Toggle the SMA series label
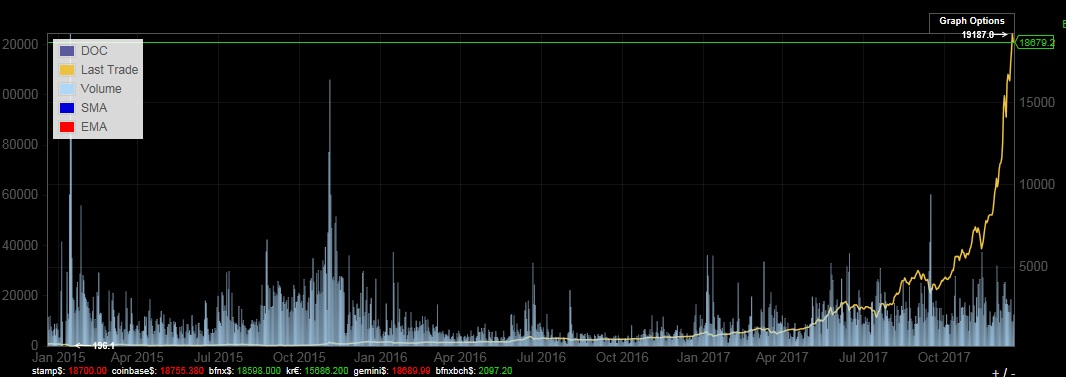Image resolution: width=1066 pixels, height=377 pixels. coord(93,108)
